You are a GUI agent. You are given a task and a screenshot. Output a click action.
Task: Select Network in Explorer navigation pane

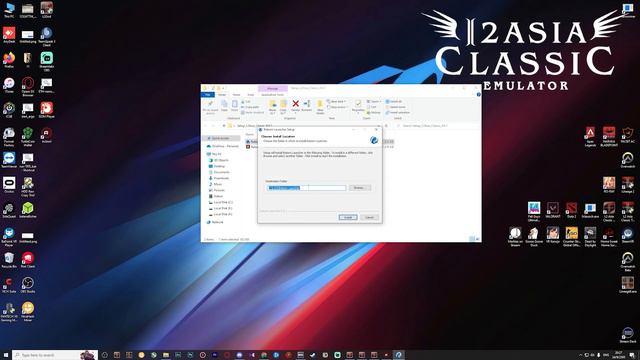coord(216,222)
